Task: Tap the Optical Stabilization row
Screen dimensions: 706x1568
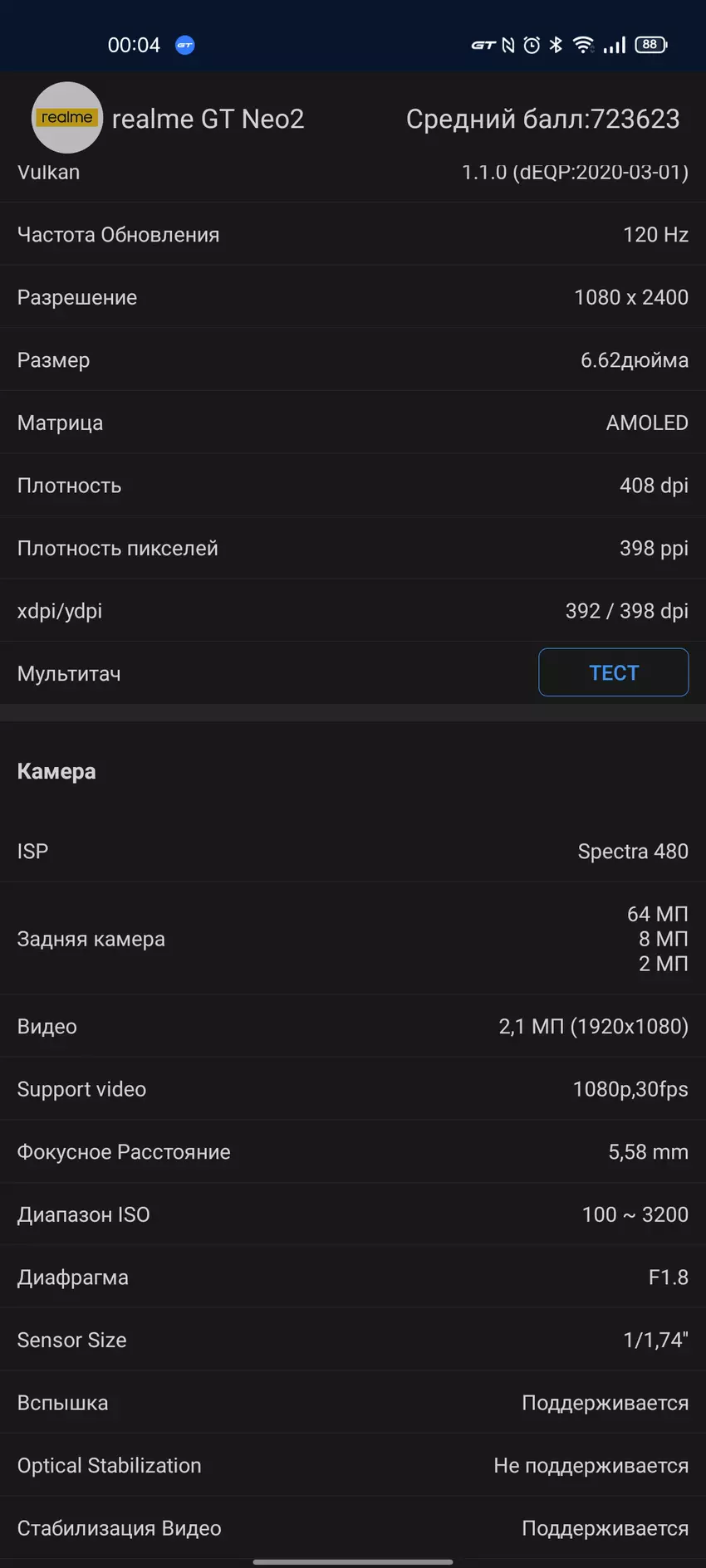Action: (x=353, y=1465)
